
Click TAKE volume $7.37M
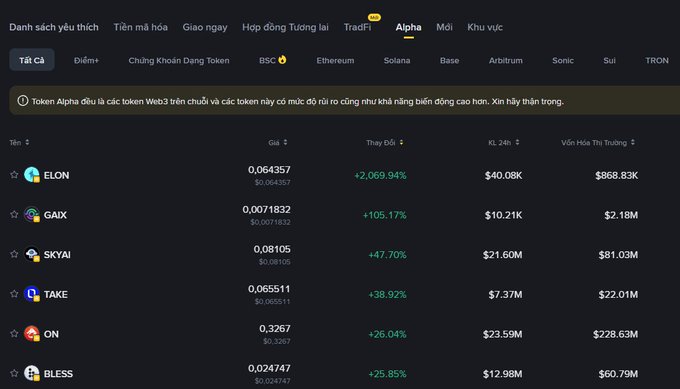click(x=505, y=294)
